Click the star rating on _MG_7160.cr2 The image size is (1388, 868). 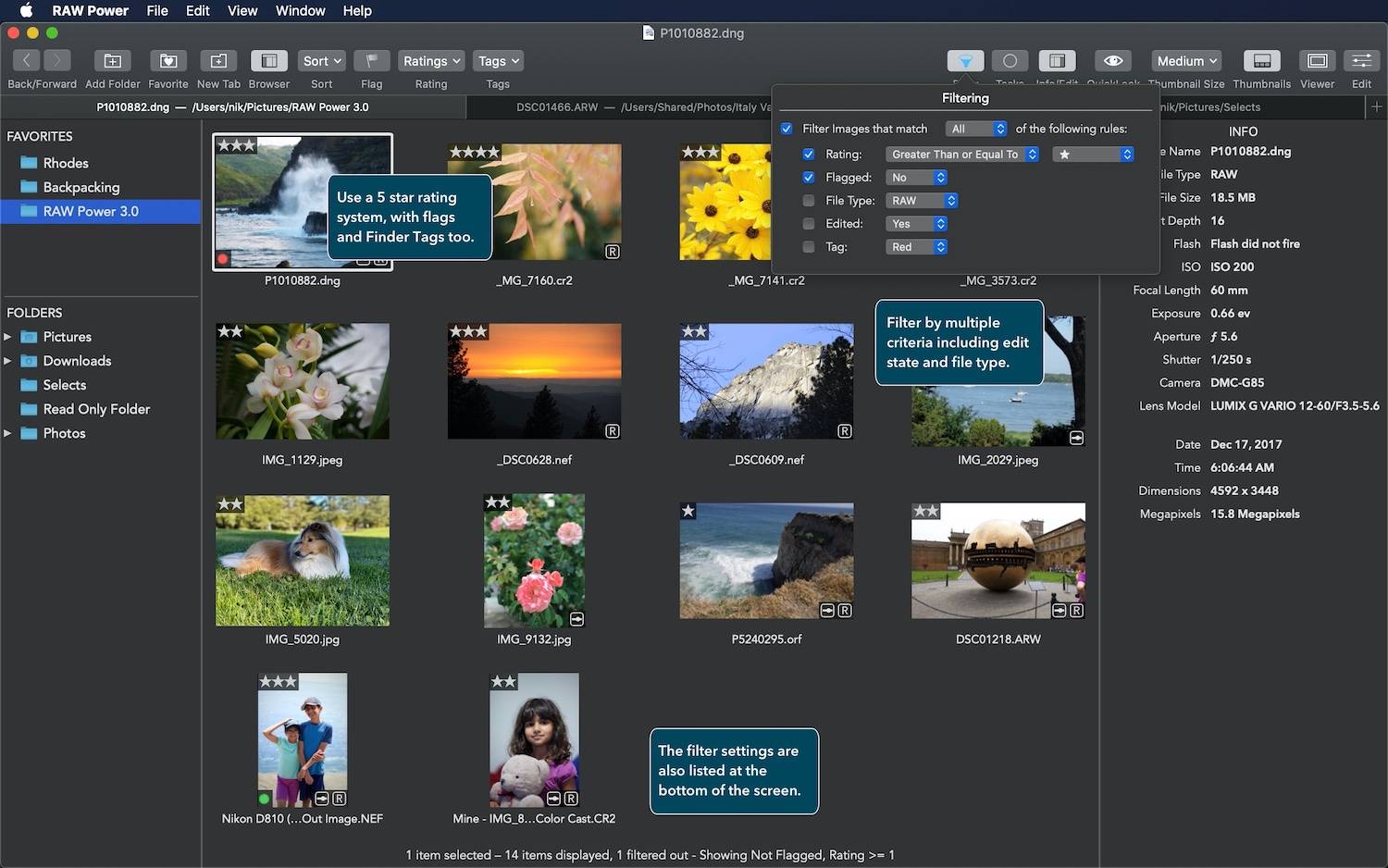pyautogui.click(x=474, y=152)
